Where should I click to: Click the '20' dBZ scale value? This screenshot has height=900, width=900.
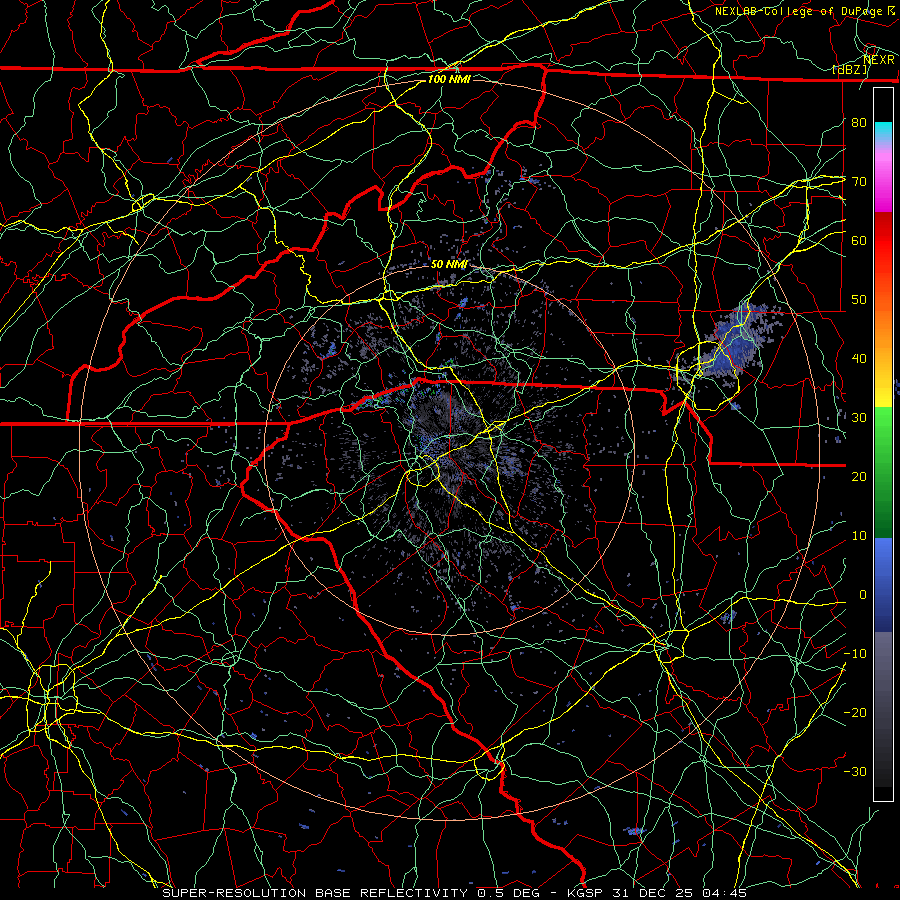point(859,476)
